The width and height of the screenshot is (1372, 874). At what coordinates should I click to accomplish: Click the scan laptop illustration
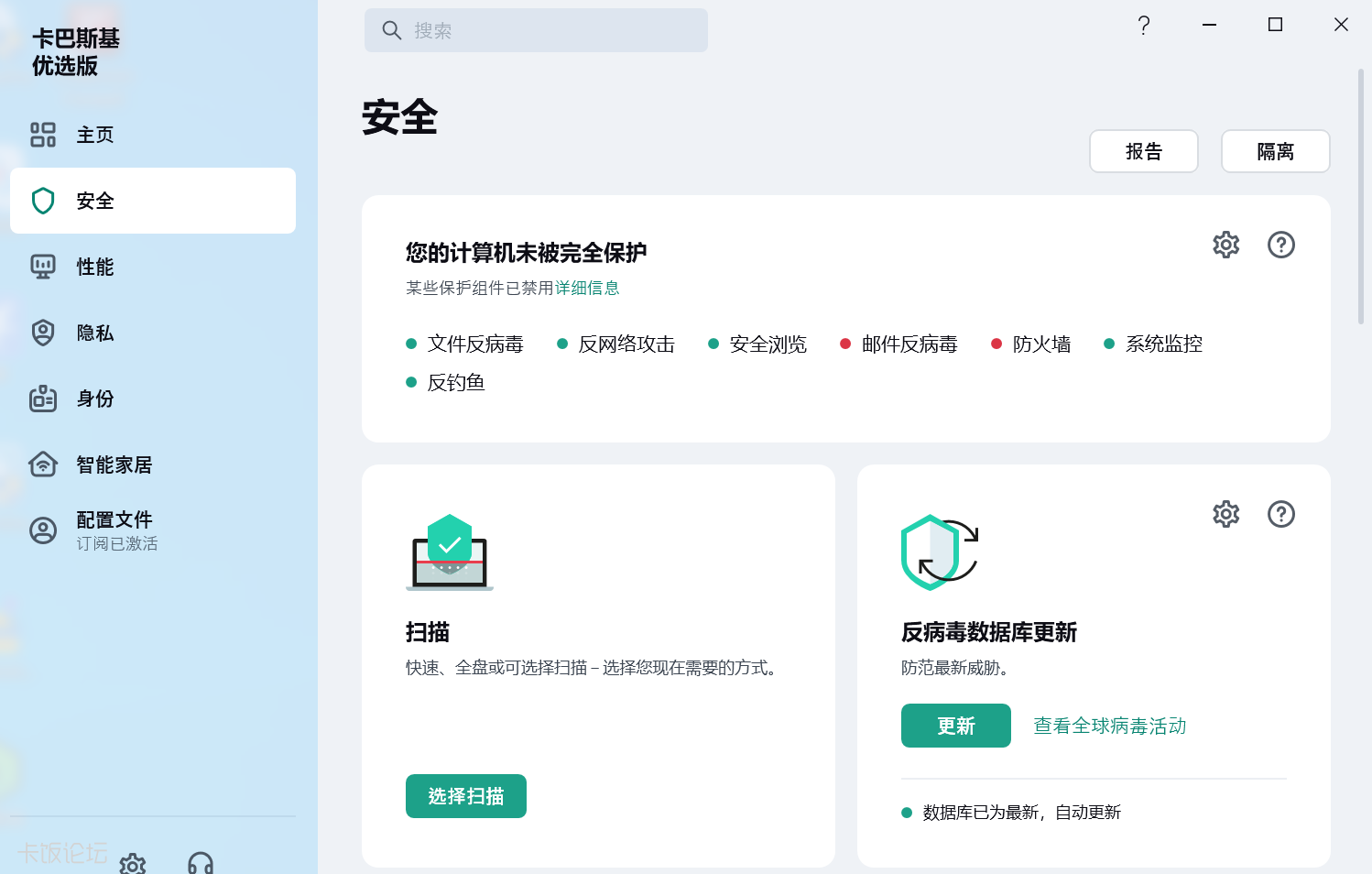pos(450,552)
